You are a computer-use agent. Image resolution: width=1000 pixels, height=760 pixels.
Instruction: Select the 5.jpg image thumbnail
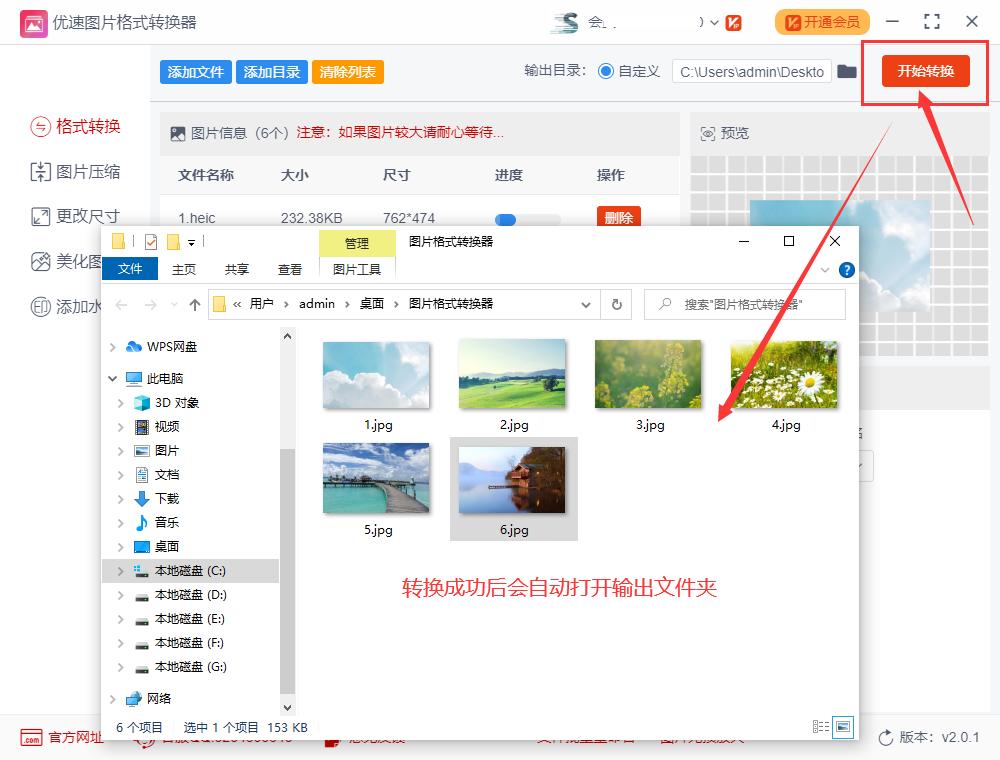(376, 478)
